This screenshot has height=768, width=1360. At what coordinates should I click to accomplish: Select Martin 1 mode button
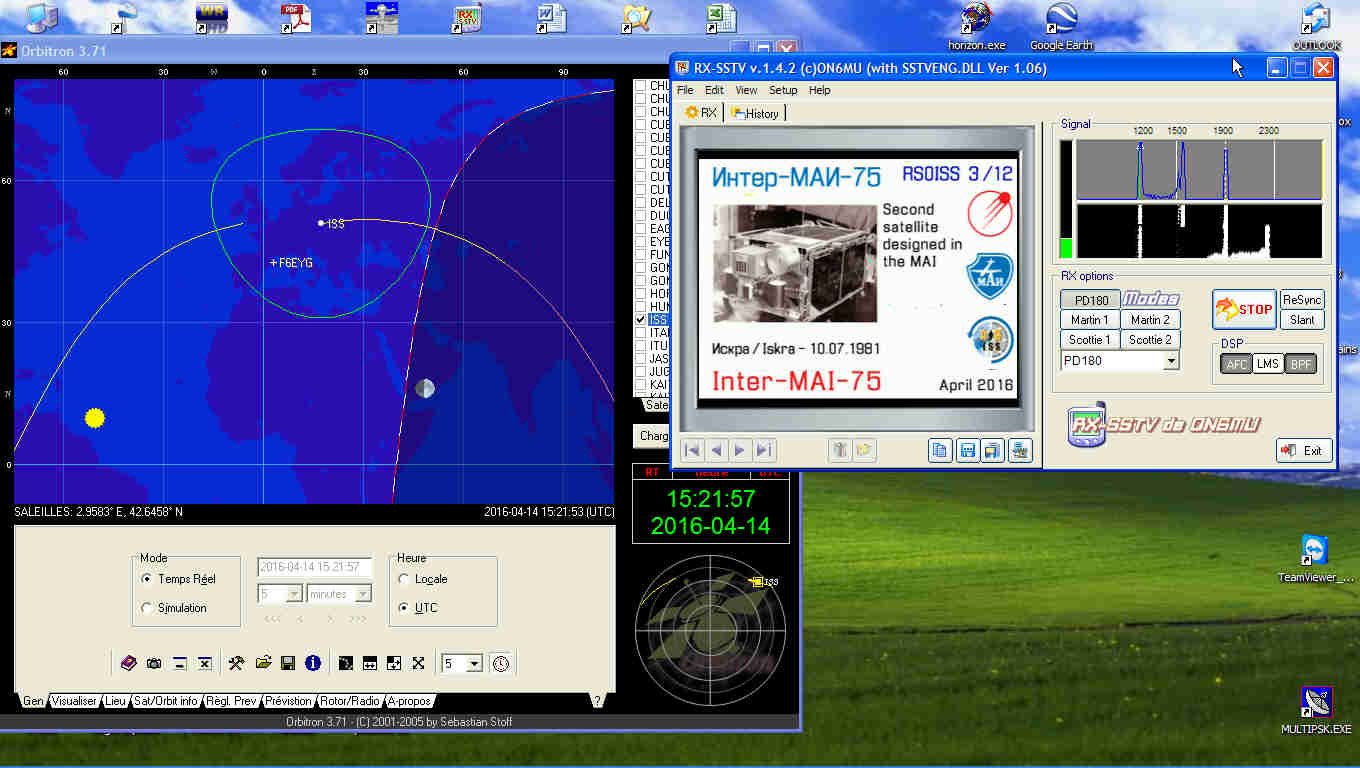coord(1090,320)
